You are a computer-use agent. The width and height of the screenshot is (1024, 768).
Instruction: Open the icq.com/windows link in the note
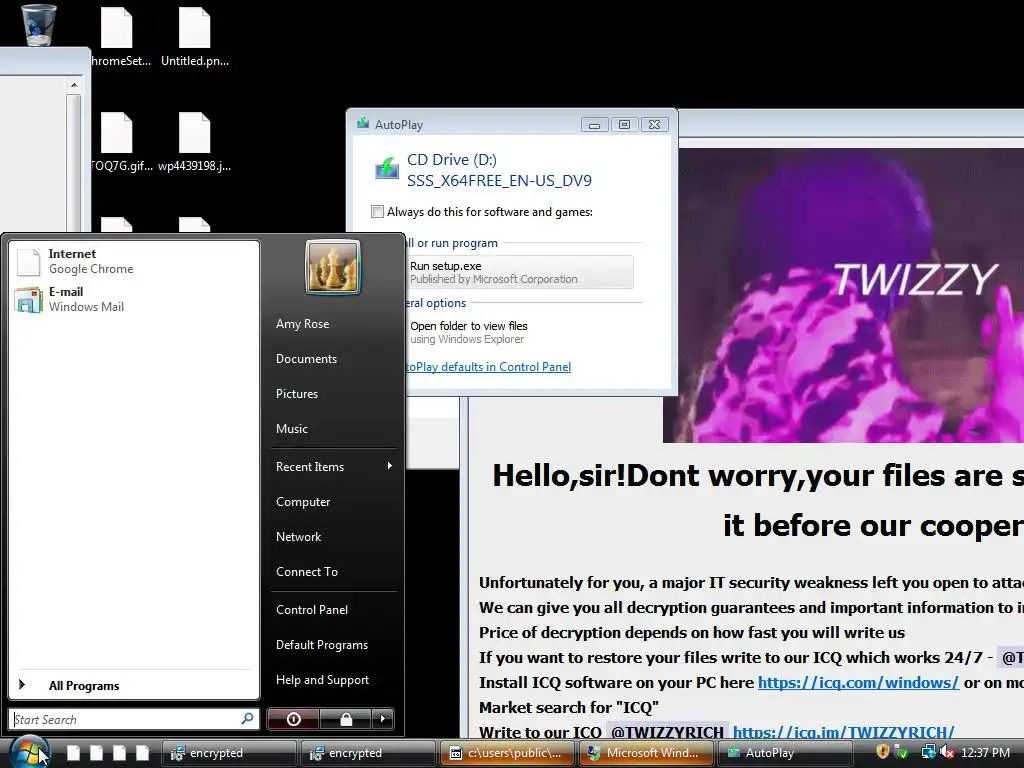[x=858, y=682]
